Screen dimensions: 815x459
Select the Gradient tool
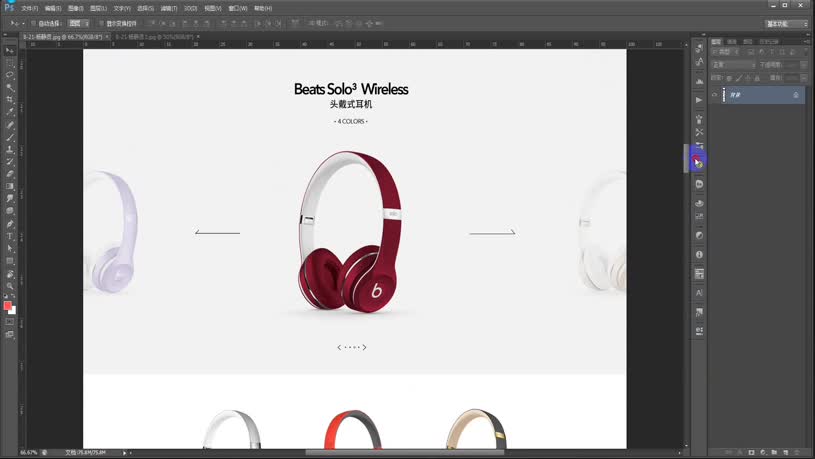click(x=9, y=186)
